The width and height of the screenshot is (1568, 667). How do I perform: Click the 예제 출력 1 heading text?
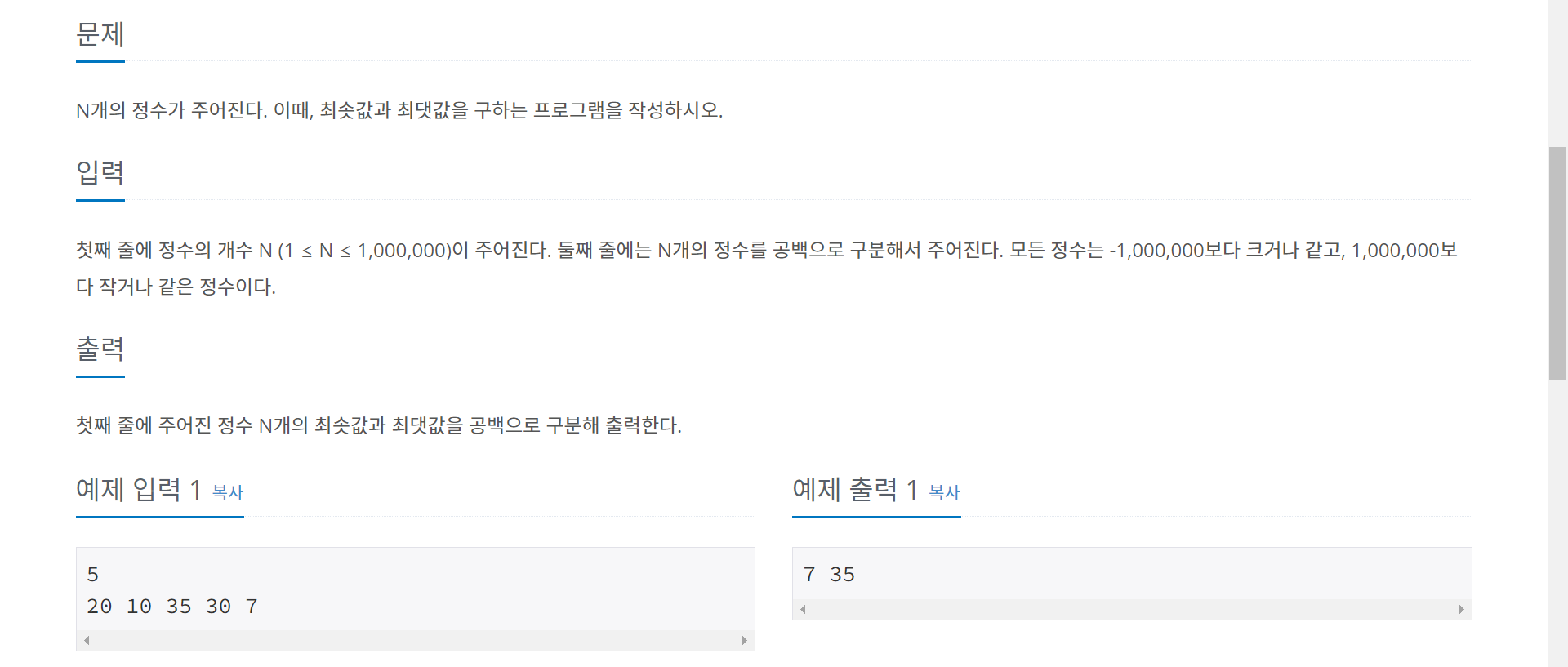pyautogui.click(x=855, y=490)
